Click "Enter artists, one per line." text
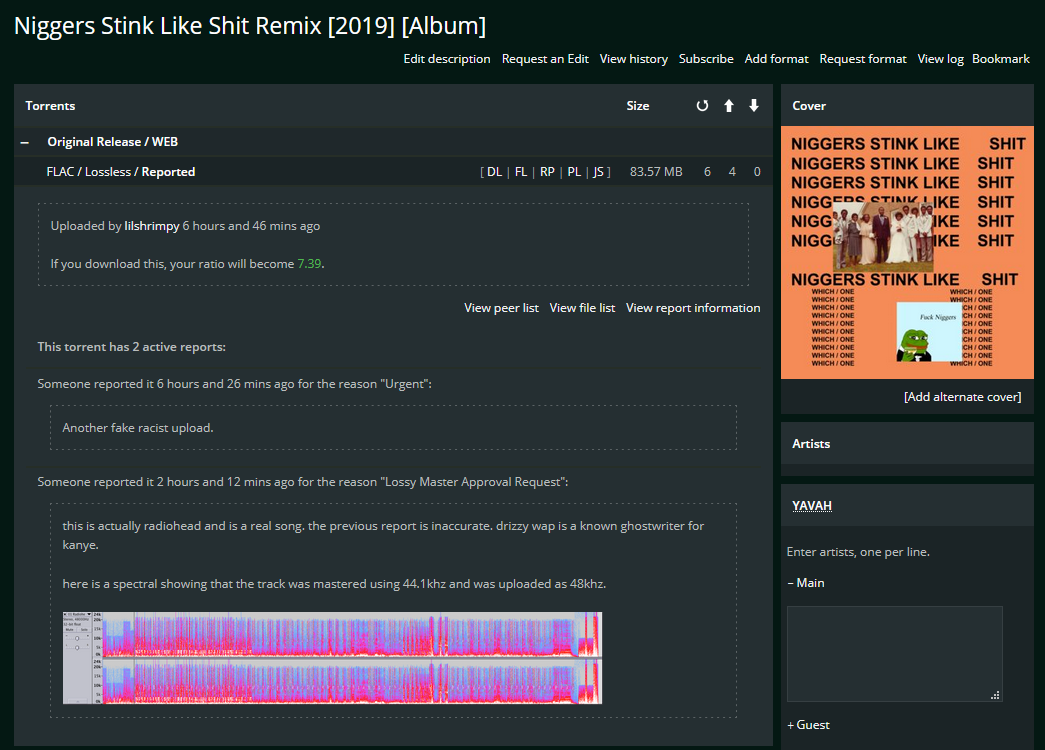 [858, 552]
